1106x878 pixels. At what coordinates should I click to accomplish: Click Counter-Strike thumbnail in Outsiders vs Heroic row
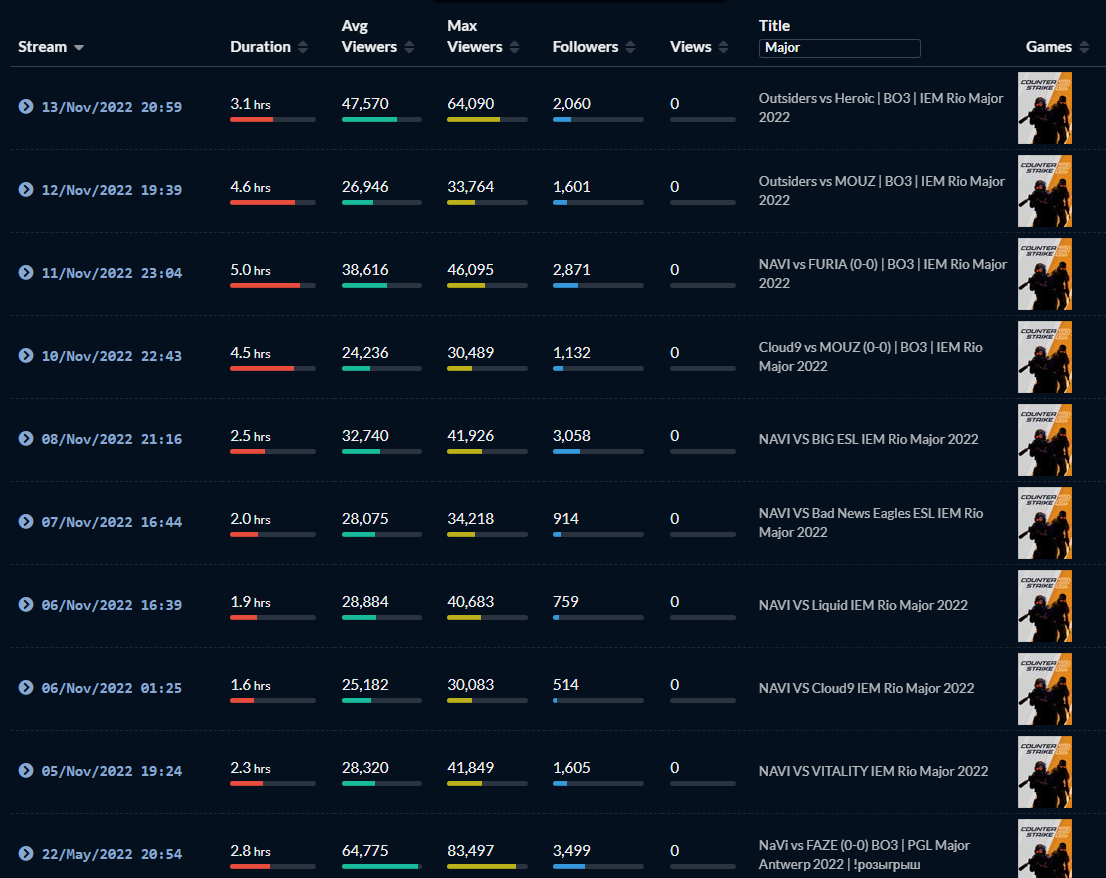click(1045, 108)
